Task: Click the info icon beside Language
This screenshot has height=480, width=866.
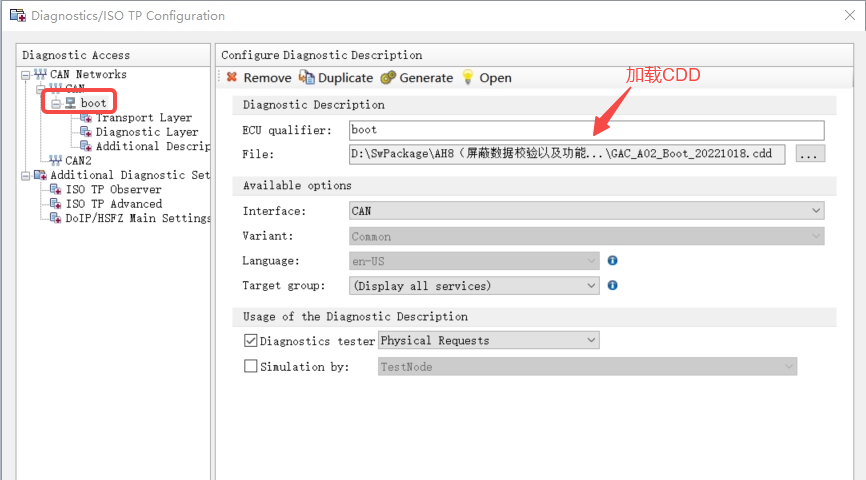Action: click(x=612, y=260)
